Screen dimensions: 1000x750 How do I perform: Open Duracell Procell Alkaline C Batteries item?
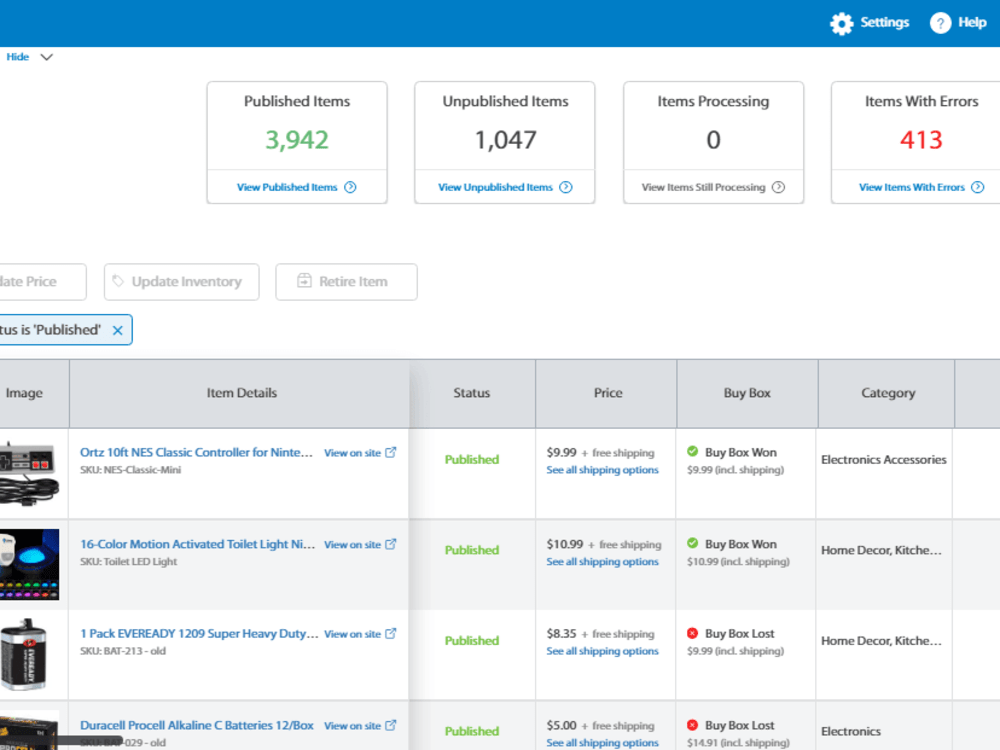(196, 725)
